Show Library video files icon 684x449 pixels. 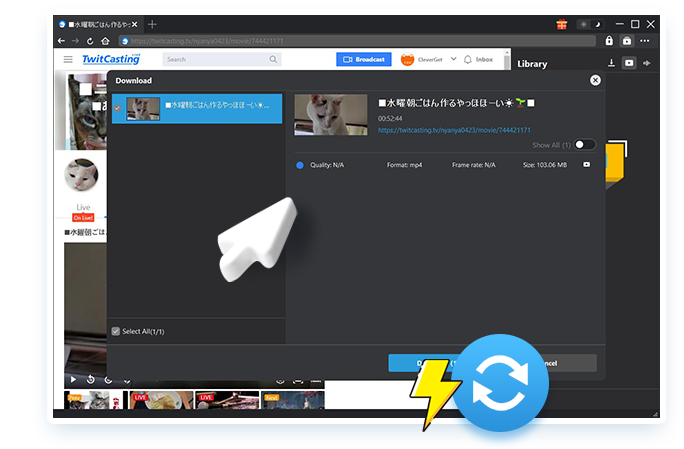[629, 63]
